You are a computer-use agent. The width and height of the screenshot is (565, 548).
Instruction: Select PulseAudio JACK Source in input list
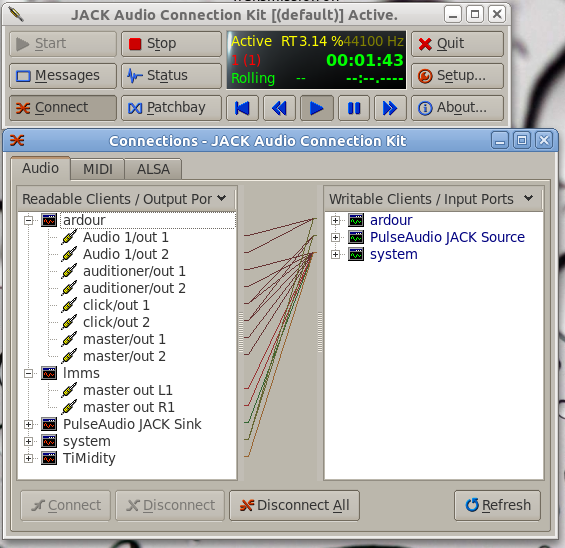point(447,237)
